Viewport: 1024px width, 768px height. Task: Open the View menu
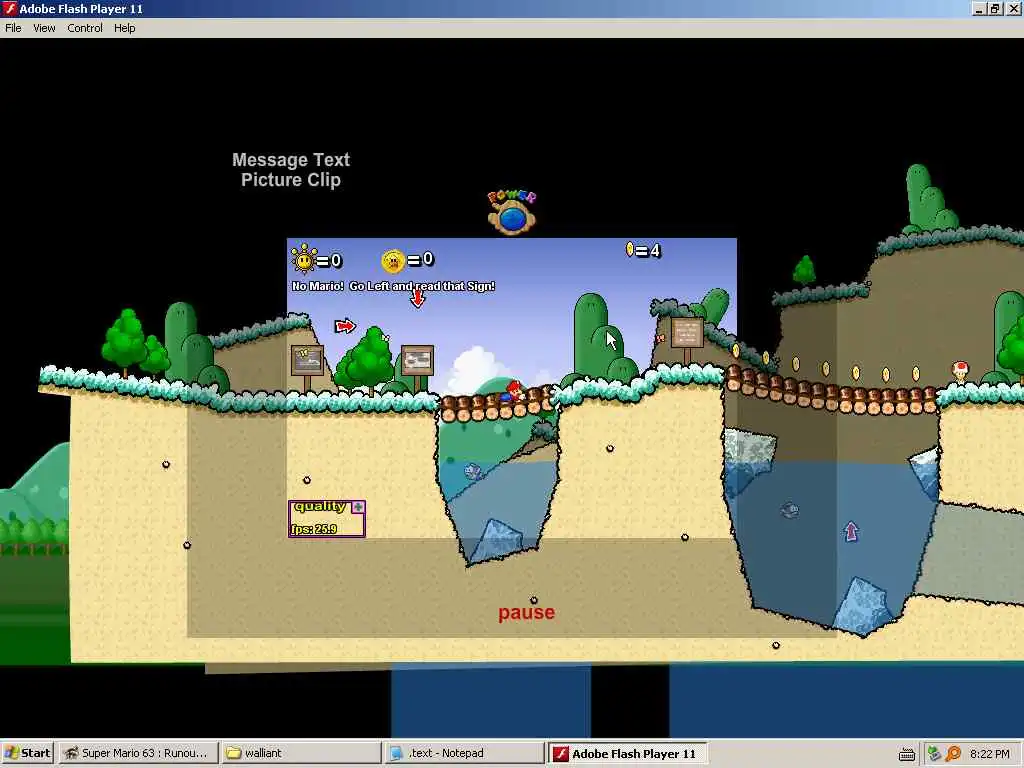point(44,28)
